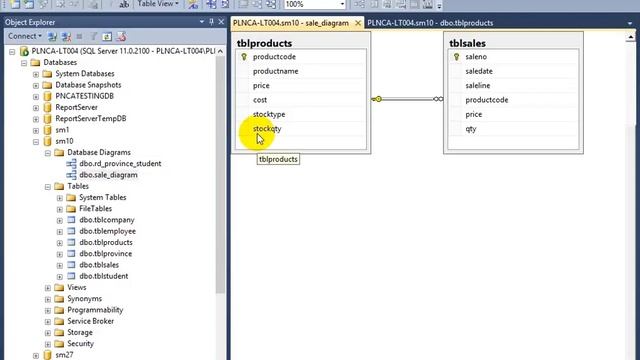Image resolution: width=640 pixels, height=360 pixels.
Task: Select the ReportServerTempDB database
Action: (x=91, y=118)
